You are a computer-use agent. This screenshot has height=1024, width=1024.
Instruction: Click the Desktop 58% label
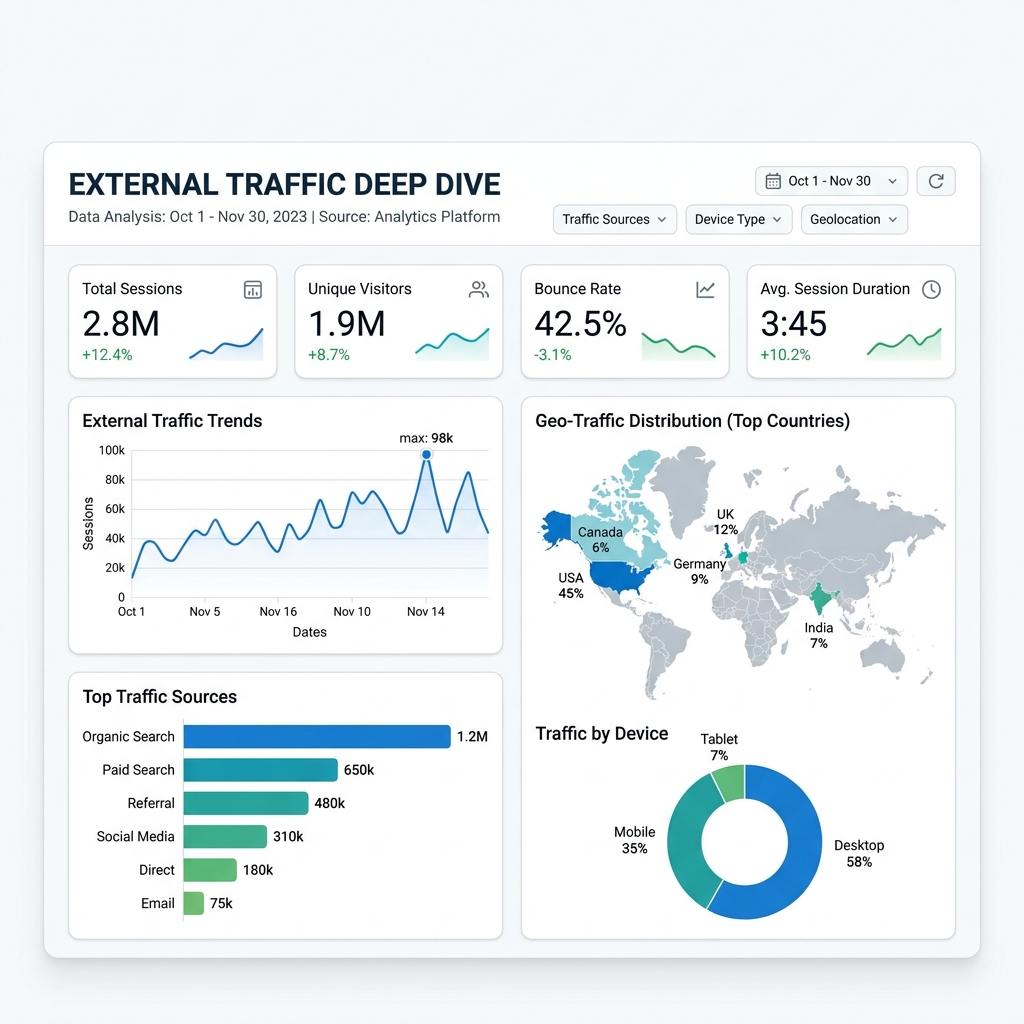859,854
